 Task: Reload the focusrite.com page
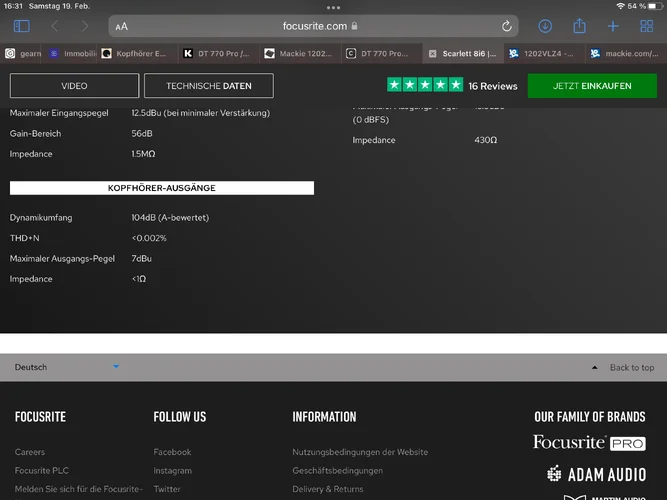tap(508, 26)
